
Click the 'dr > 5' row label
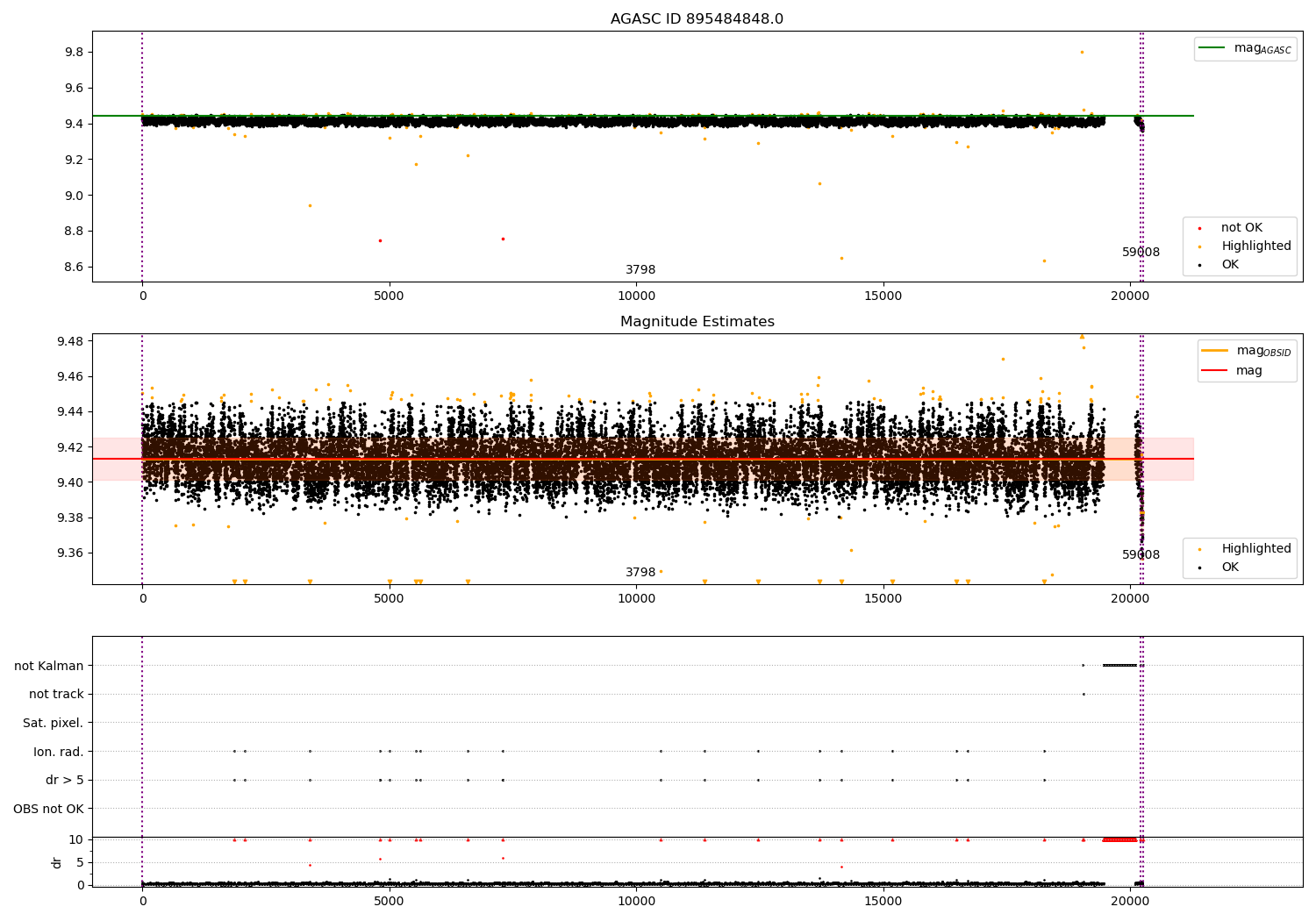pos(64,781)
